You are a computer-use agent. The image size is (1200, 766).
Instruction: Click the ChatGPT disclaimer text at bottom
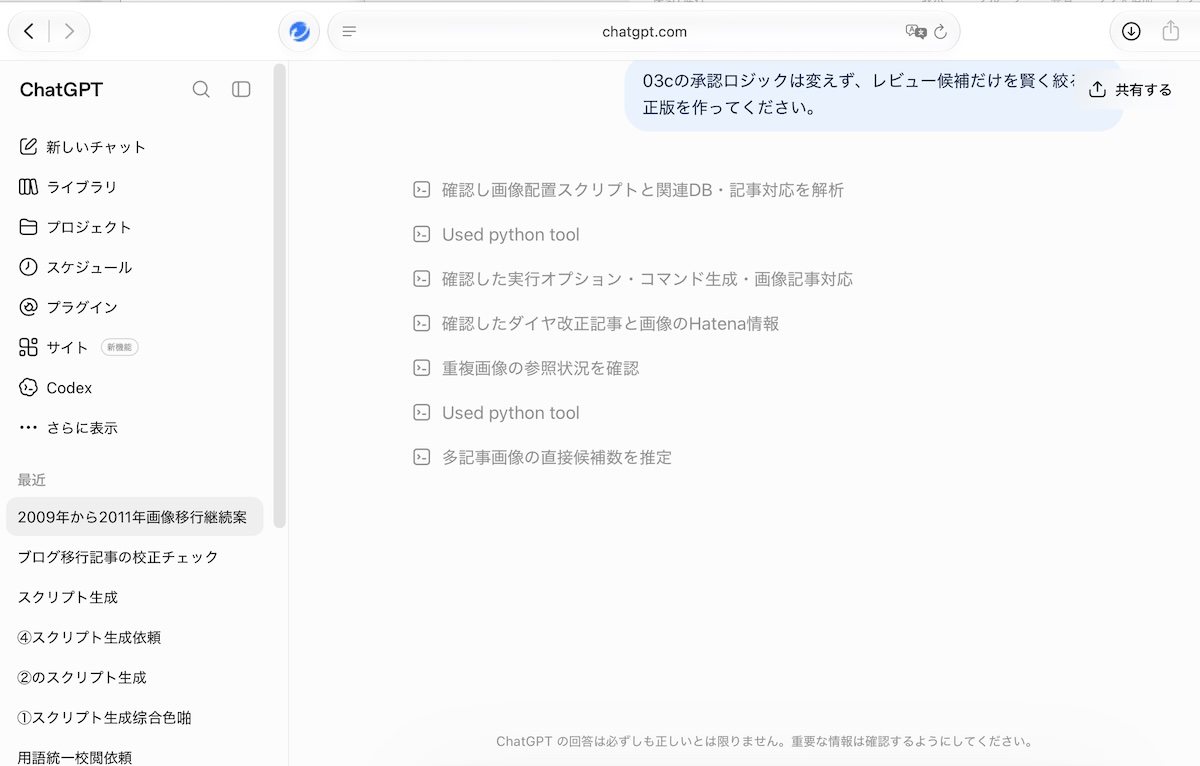point(764,742)
